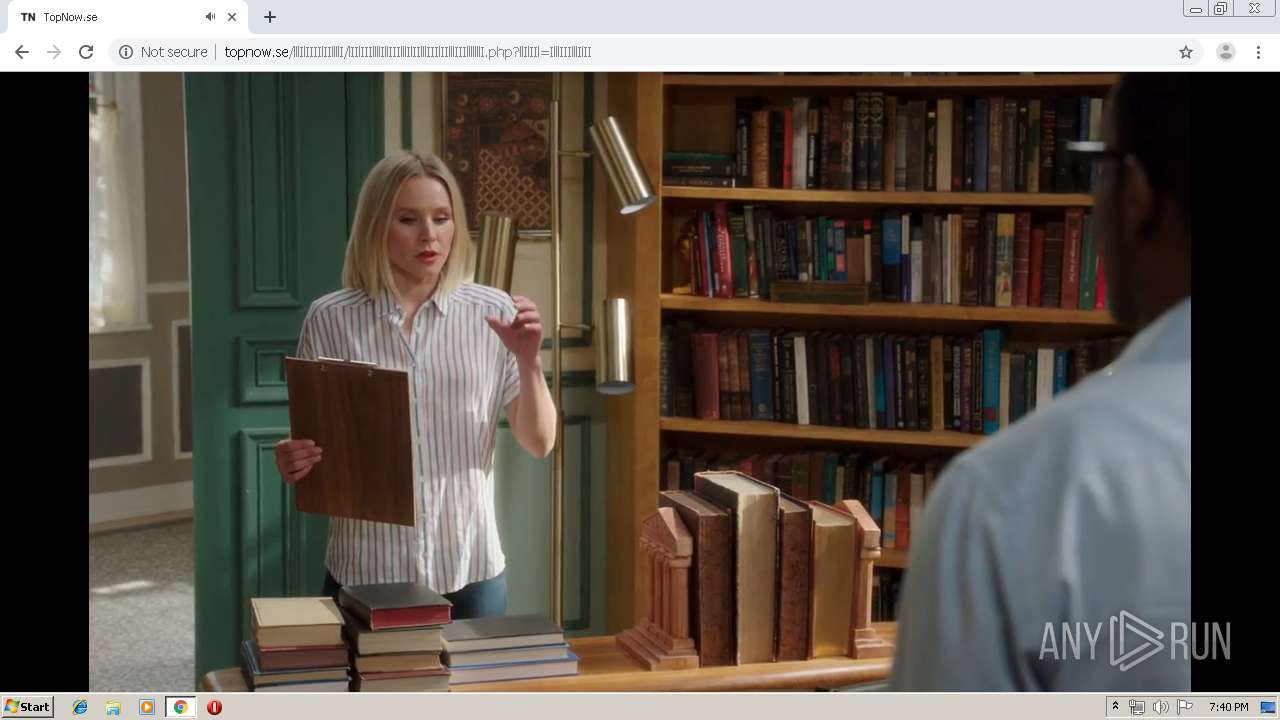Image resolution: width=1280 pixels, height=720 pixels.
Task: Open the Action Center flag icon
Action: pyautogui.click(x=1184, y=707)
